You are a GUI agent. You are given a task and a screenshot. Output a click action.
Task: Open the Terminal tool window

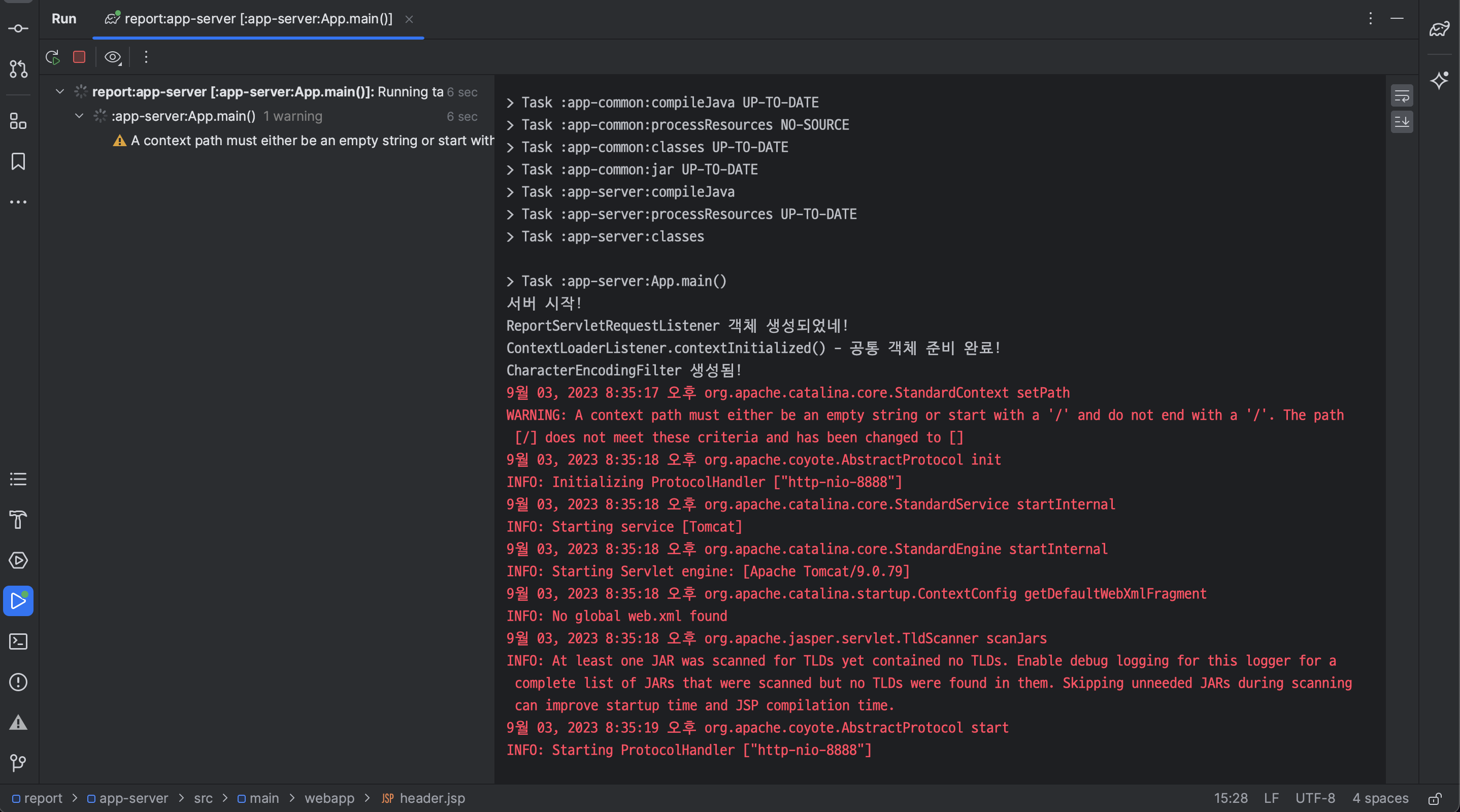pos(18,641)
